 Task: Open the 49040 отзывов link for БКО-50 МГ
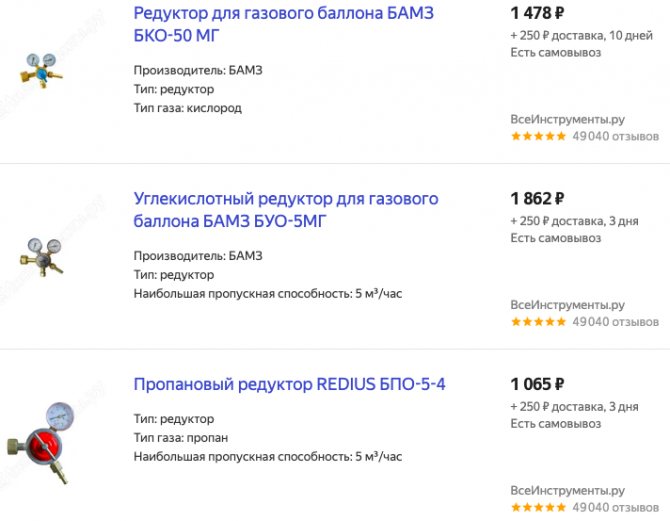click(x=615, y=136)
